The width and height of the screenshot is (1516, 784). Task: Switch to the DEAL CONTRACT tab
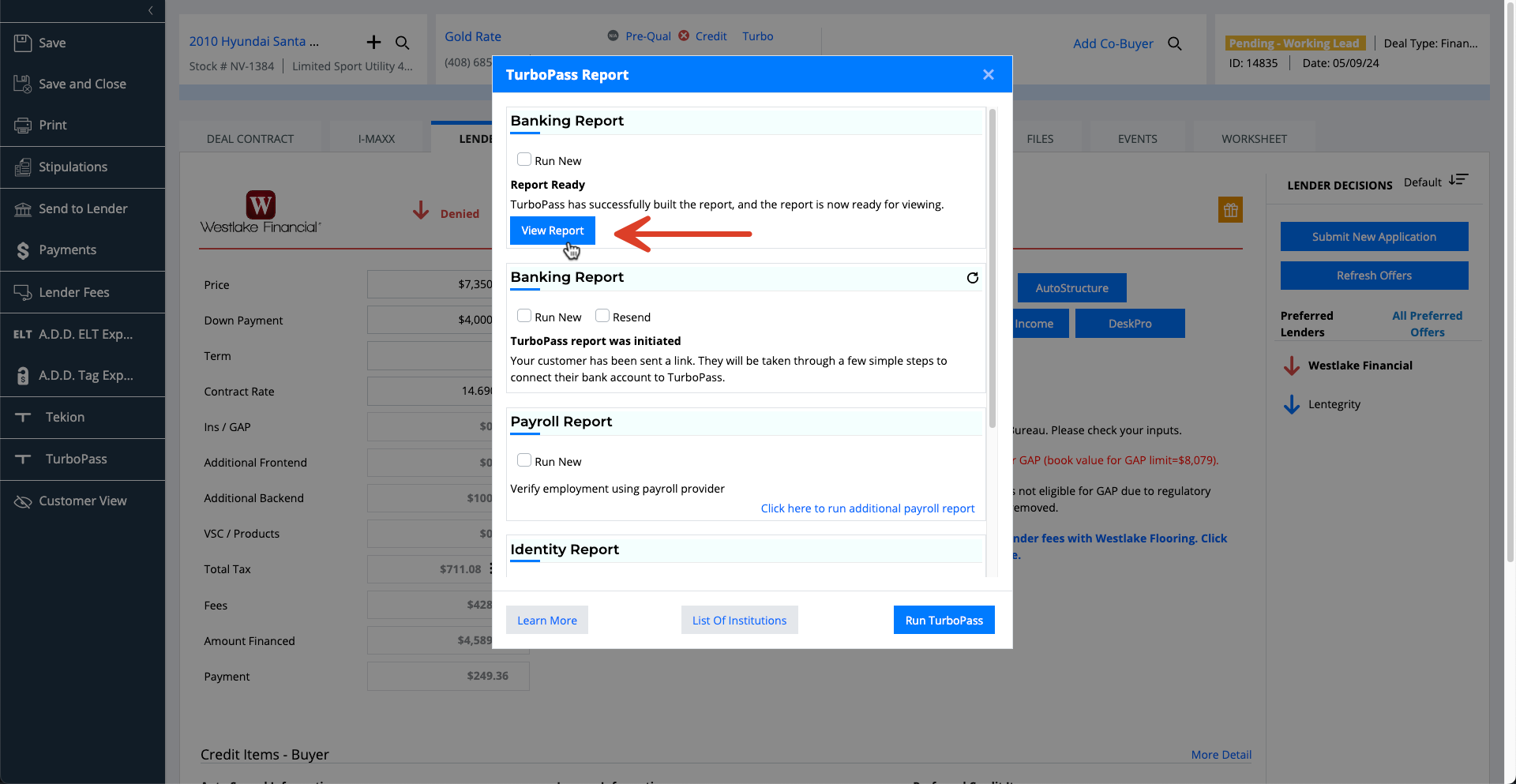click(250, 138)
